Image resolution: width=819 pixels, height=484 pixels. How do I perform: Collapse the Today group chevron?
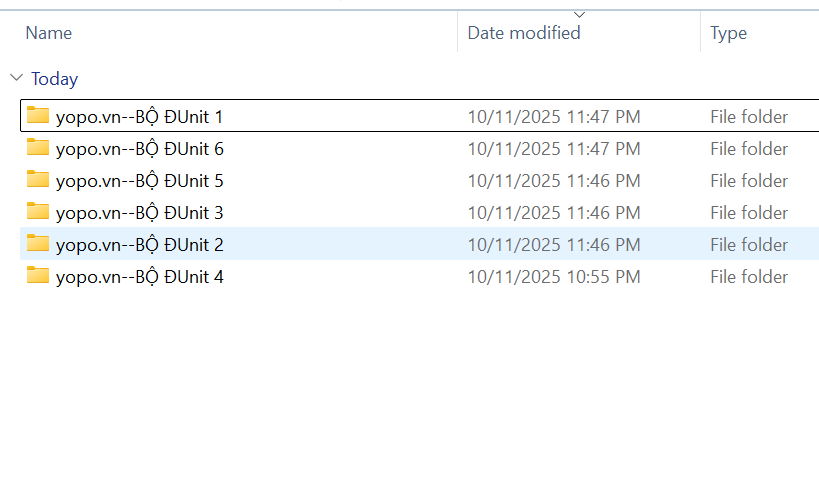point(16,78)
